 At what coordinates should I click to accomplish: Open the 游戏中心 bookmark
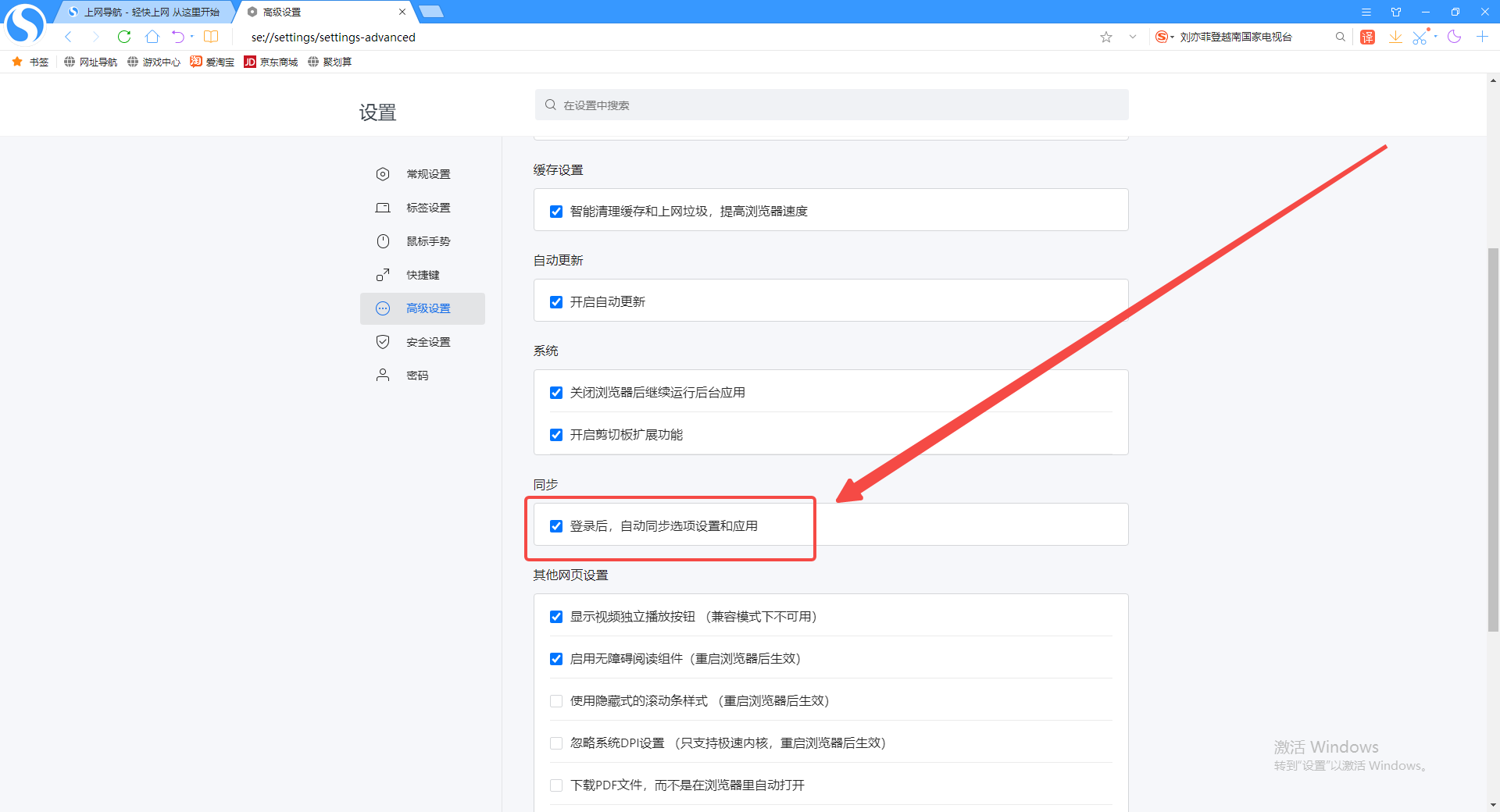(x=154, y=62)
